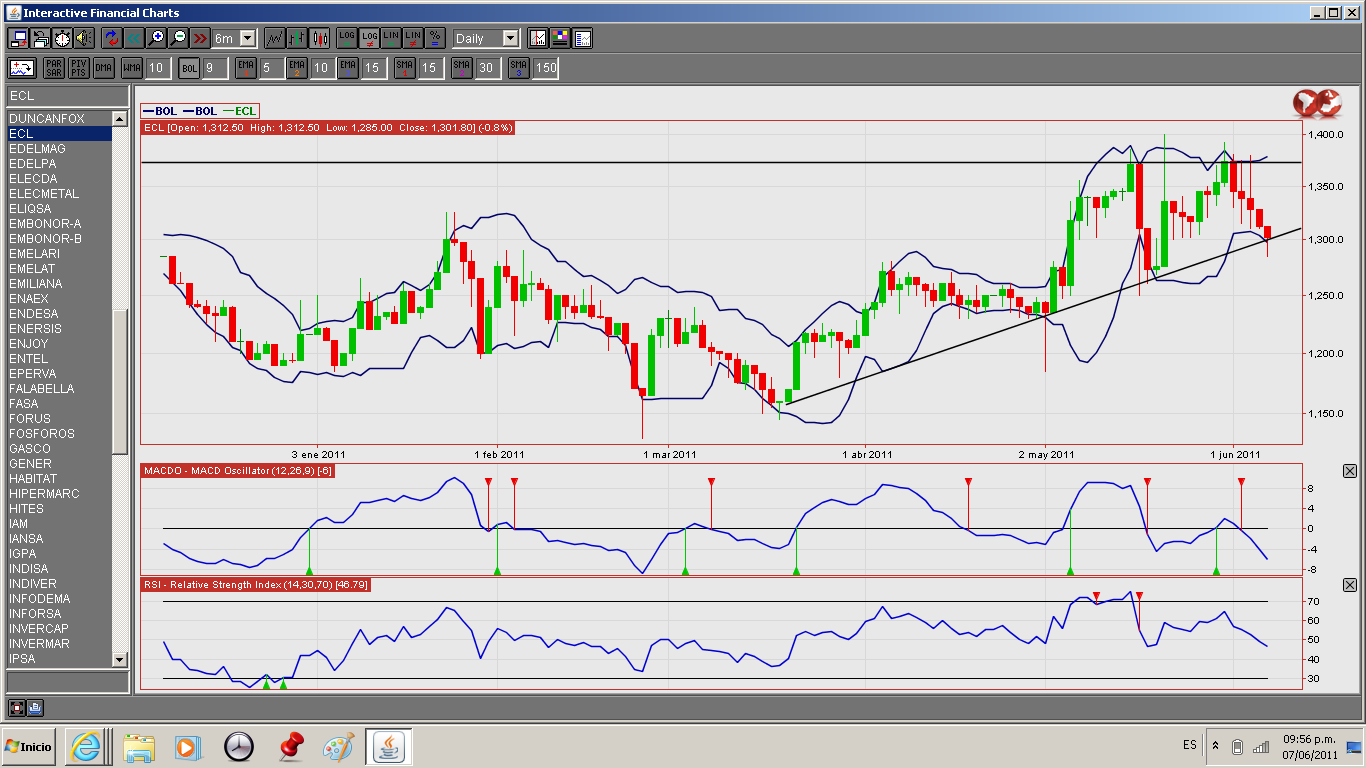Viewport: 1366px width, 768px height.
Task: Select ENDESA in the symbol list
Action: [59, 314]
